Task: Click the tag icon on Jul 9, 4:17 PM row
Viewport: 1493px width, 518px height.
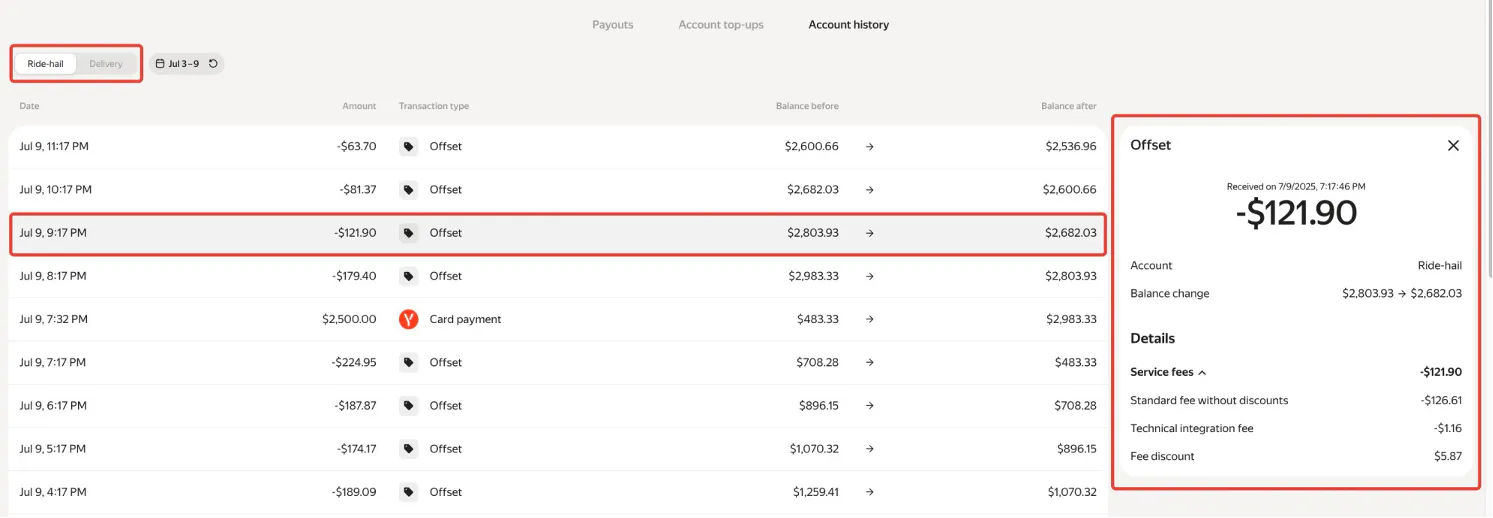Action: click(x=408, y=492)
